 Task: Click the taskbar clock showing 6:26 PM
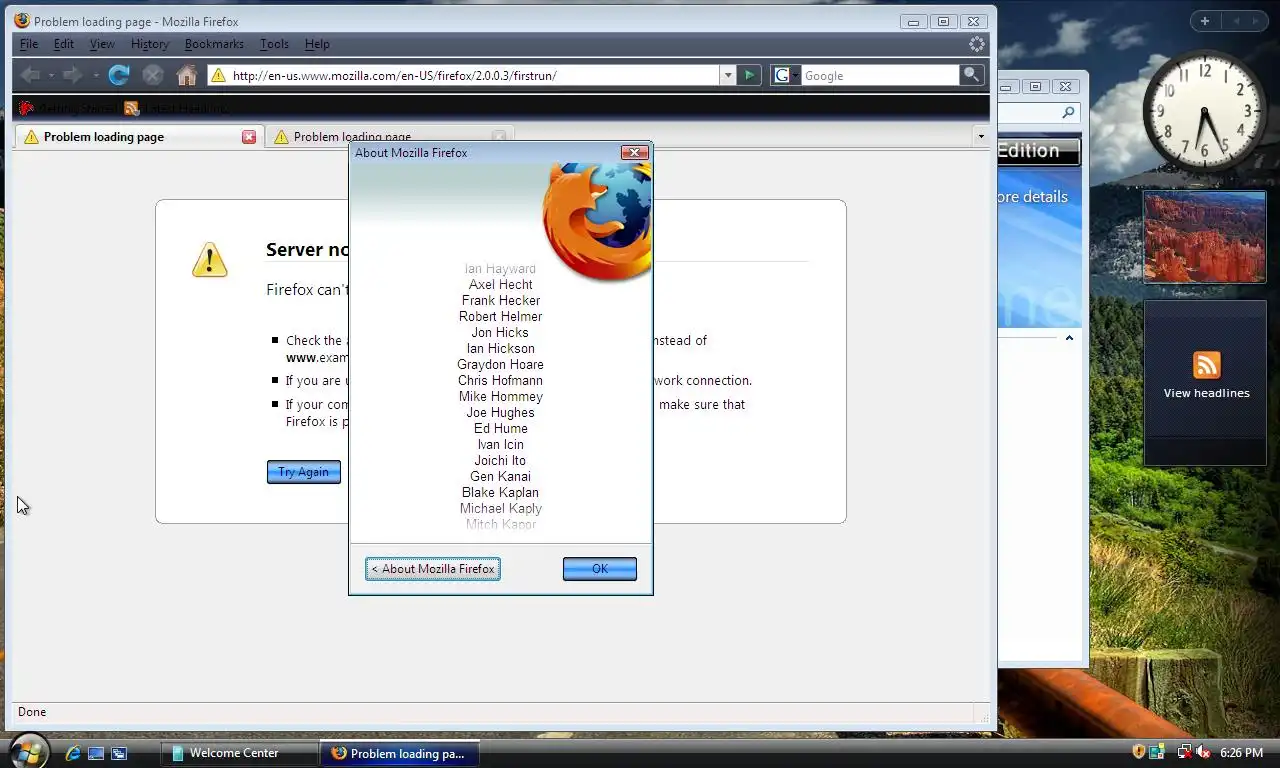point(1241,752)
